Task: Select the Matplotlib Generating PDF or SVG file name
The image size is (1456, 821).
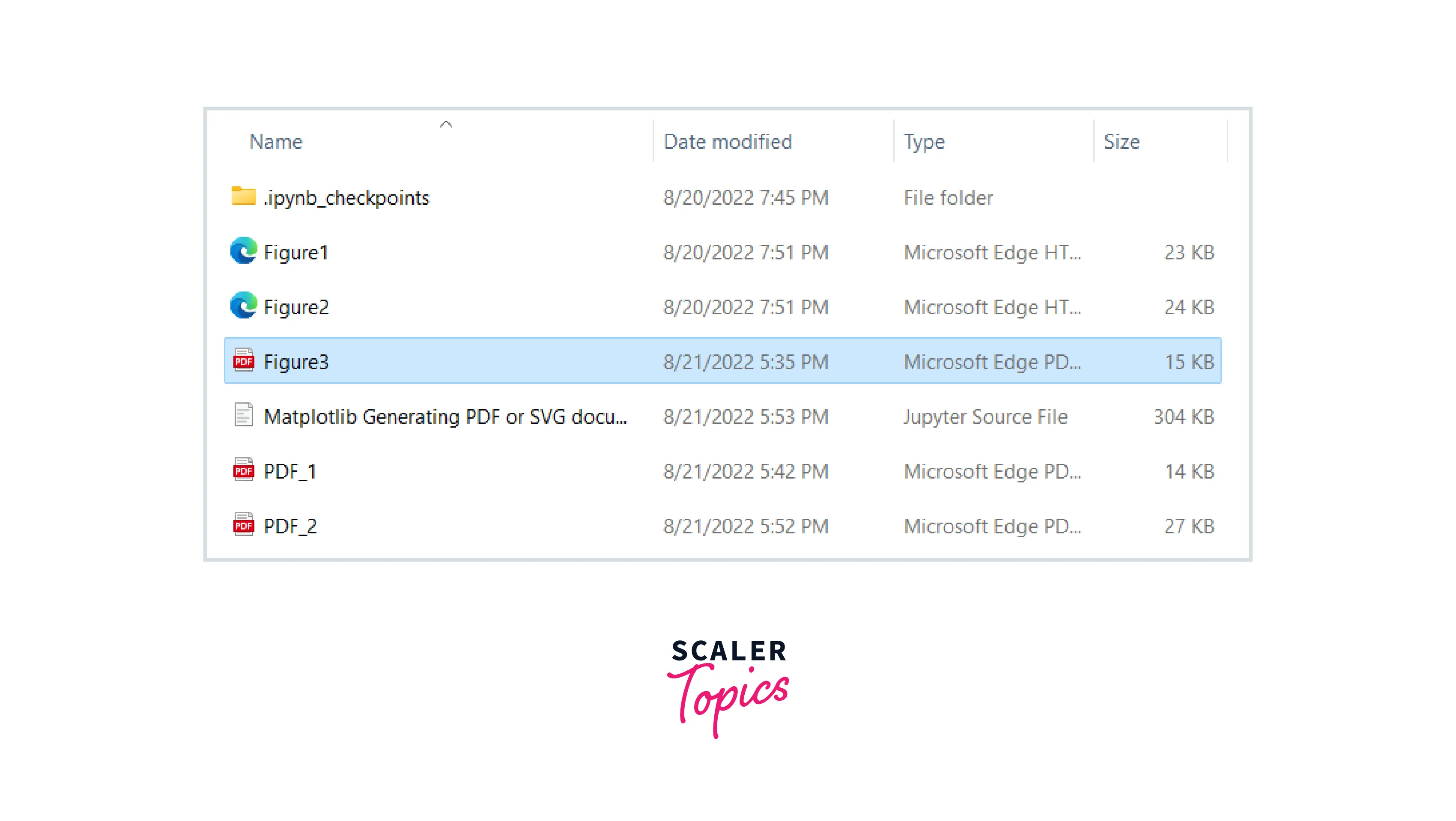Action: click(446, 417)
